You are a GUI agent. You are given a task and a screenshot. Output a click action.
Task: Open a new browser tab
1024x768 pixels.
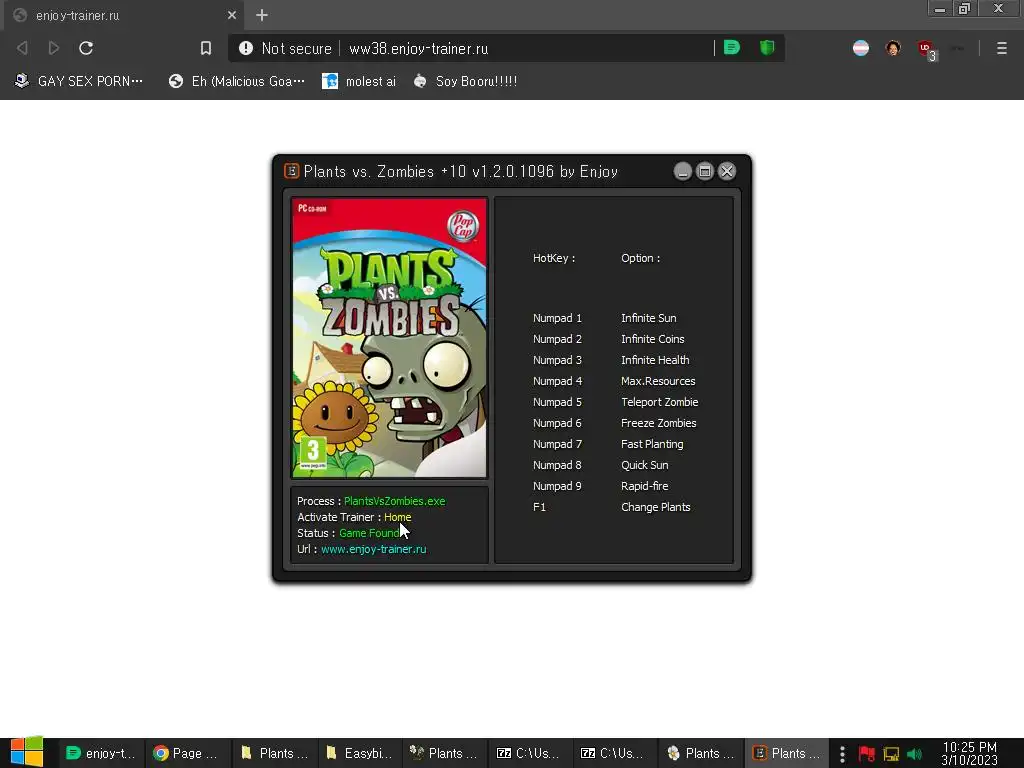coord(262,15)
